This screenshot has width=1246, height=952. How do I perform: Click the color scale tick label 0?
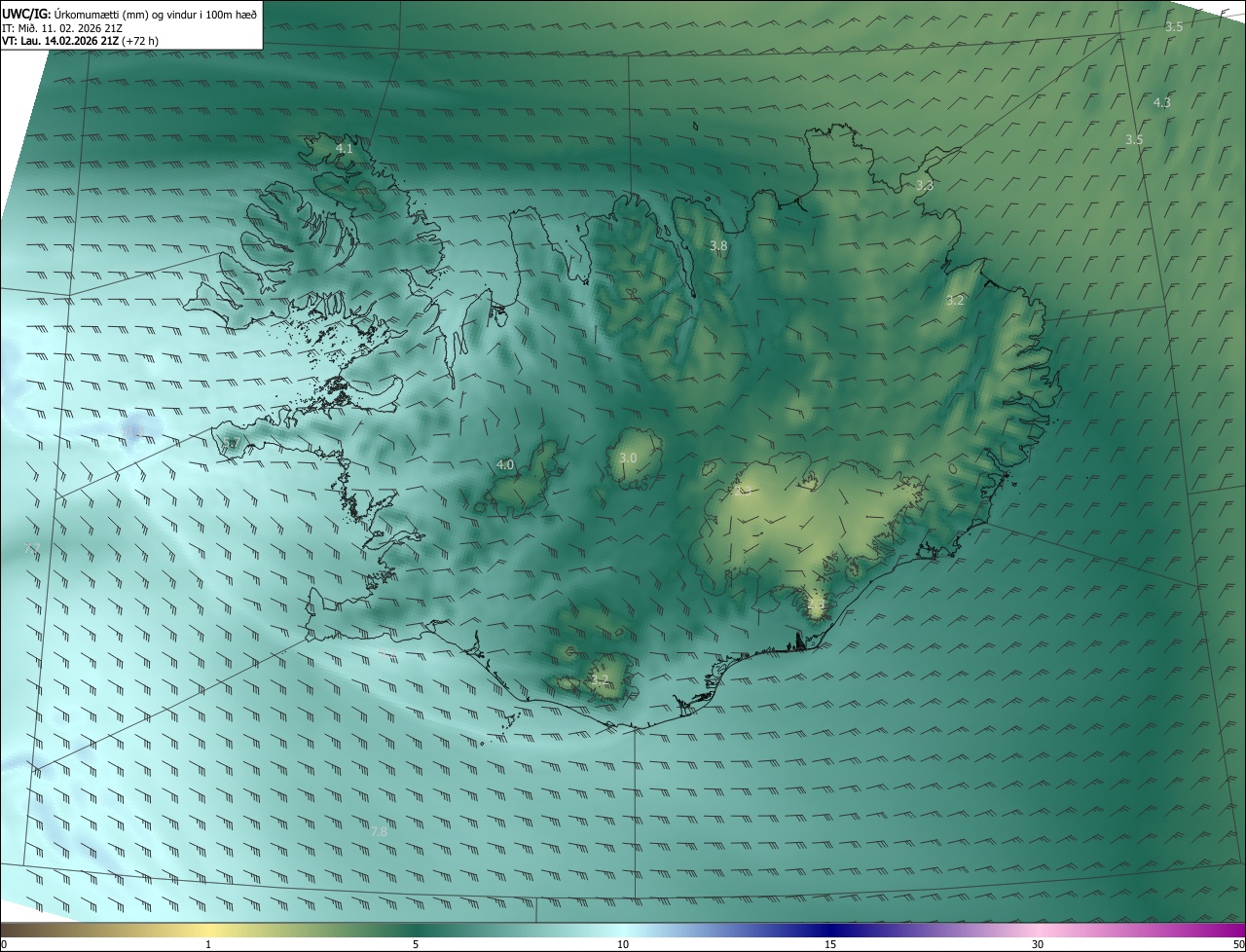(4, 944)
